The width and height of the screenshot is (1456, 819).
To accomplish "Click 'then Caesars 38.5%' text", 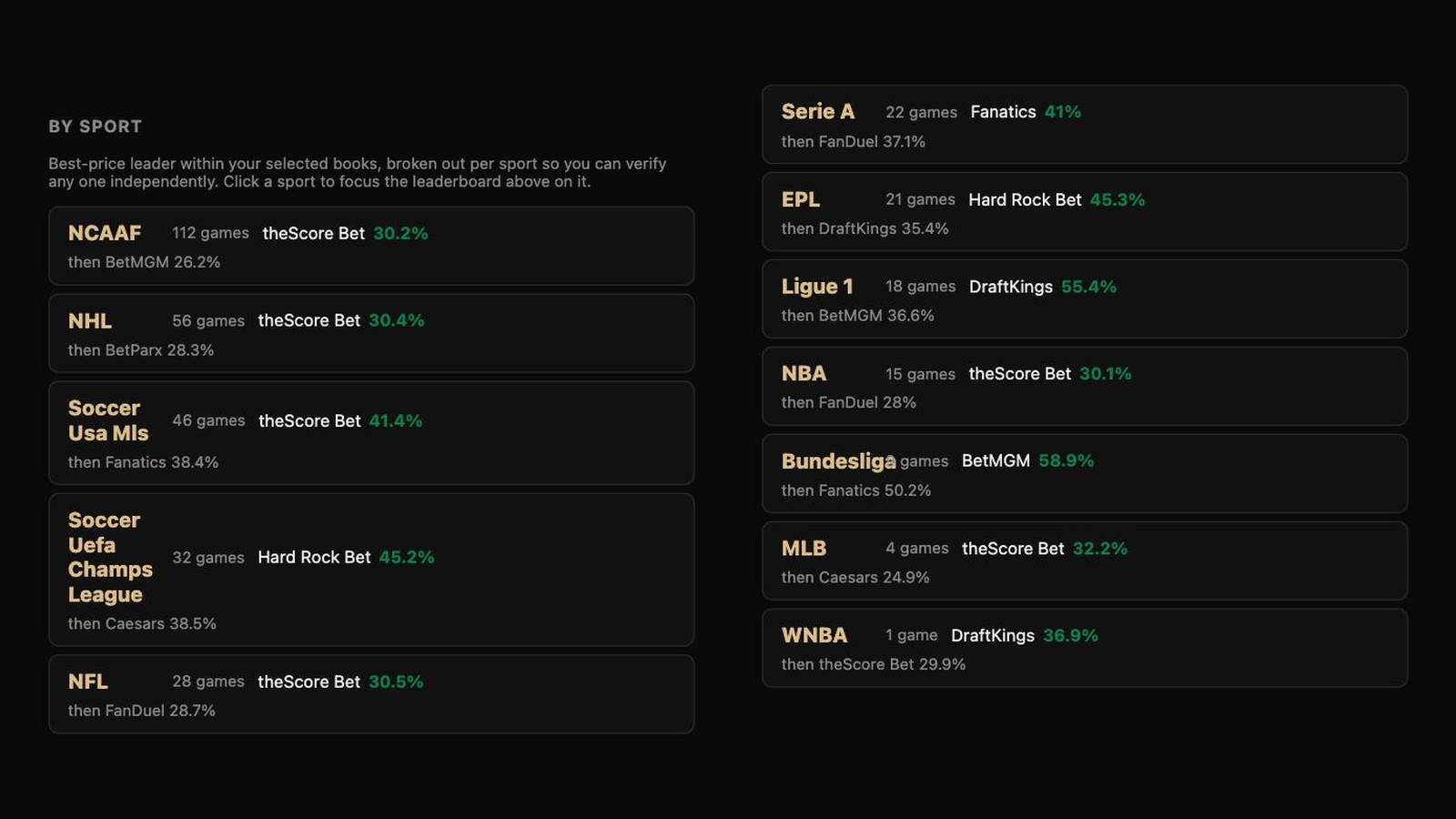I will (x=142, y=623).
